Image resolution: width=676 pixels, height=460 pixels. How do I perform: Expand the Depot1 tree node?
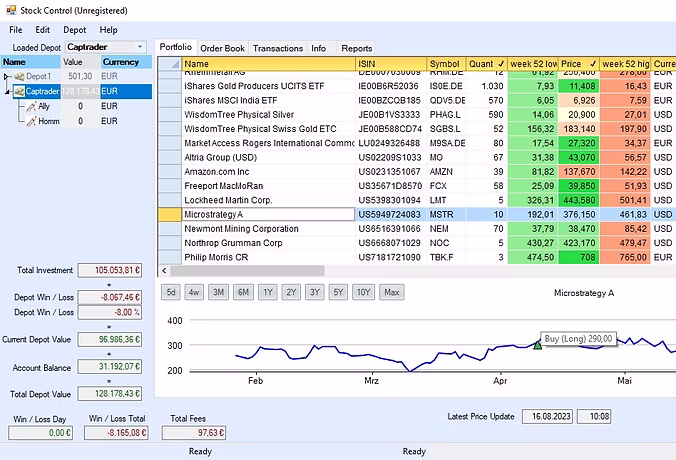click(x=7, y=76)
